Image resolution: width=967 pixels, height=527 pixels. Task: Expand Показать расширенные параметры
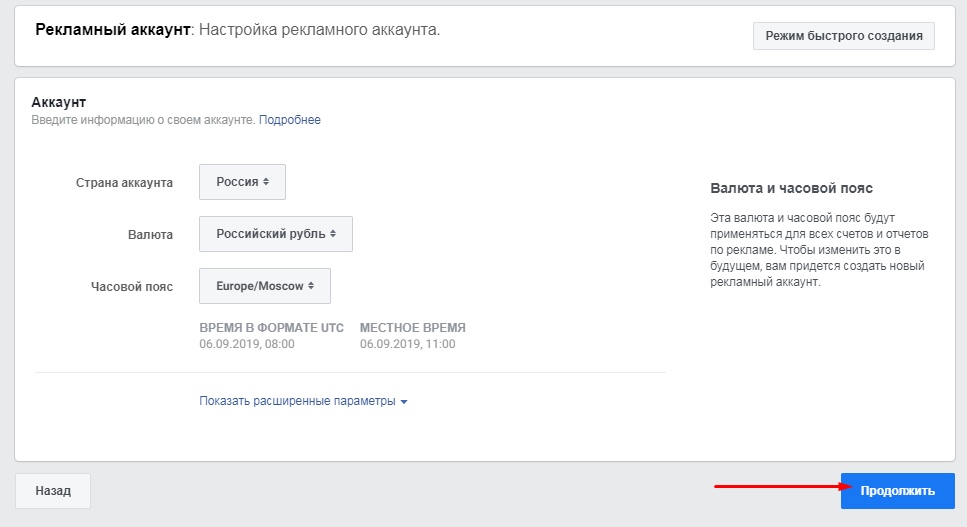coord(297,401)
